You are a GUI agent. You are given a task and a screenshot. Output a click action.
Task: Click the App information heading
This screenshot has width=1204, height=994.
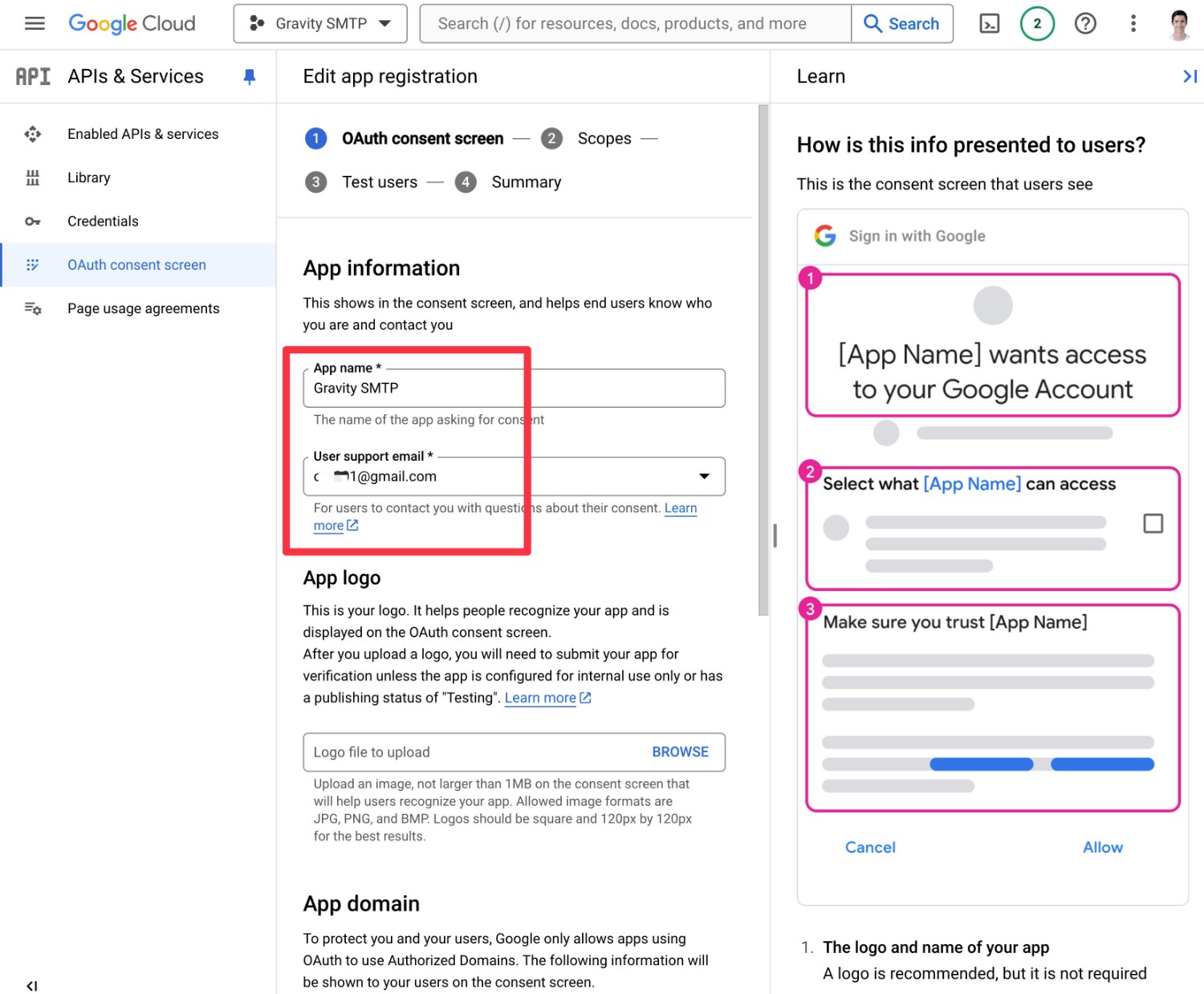[382, 268]
